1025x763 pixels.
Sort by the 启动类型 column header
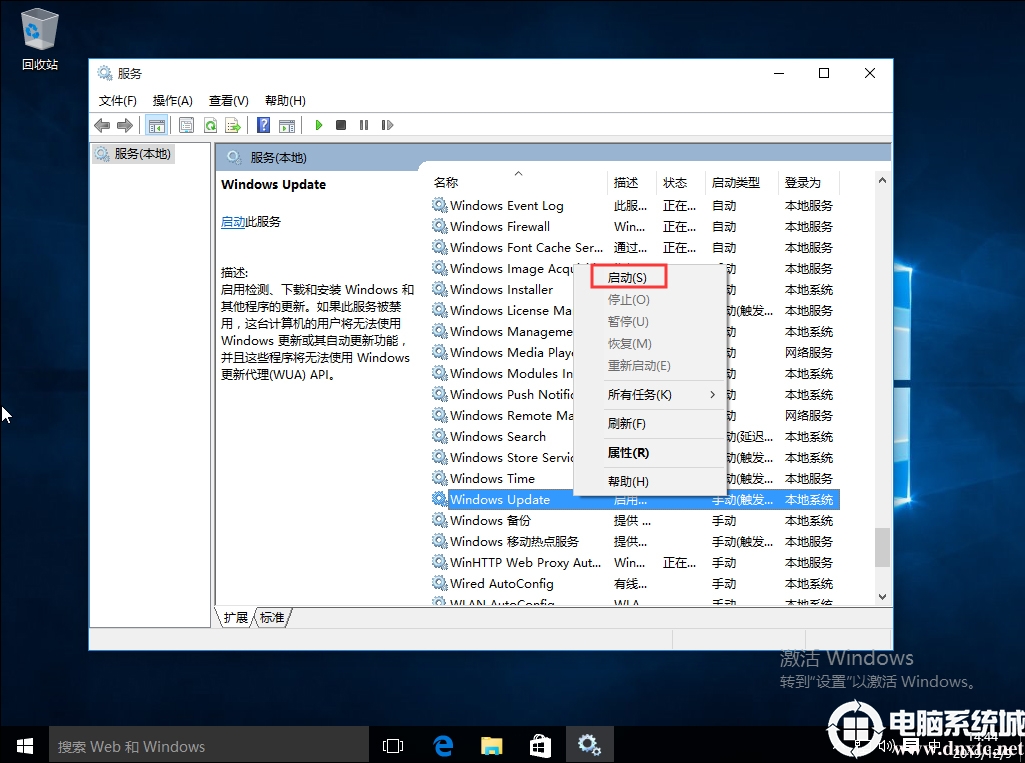point(741,182)
